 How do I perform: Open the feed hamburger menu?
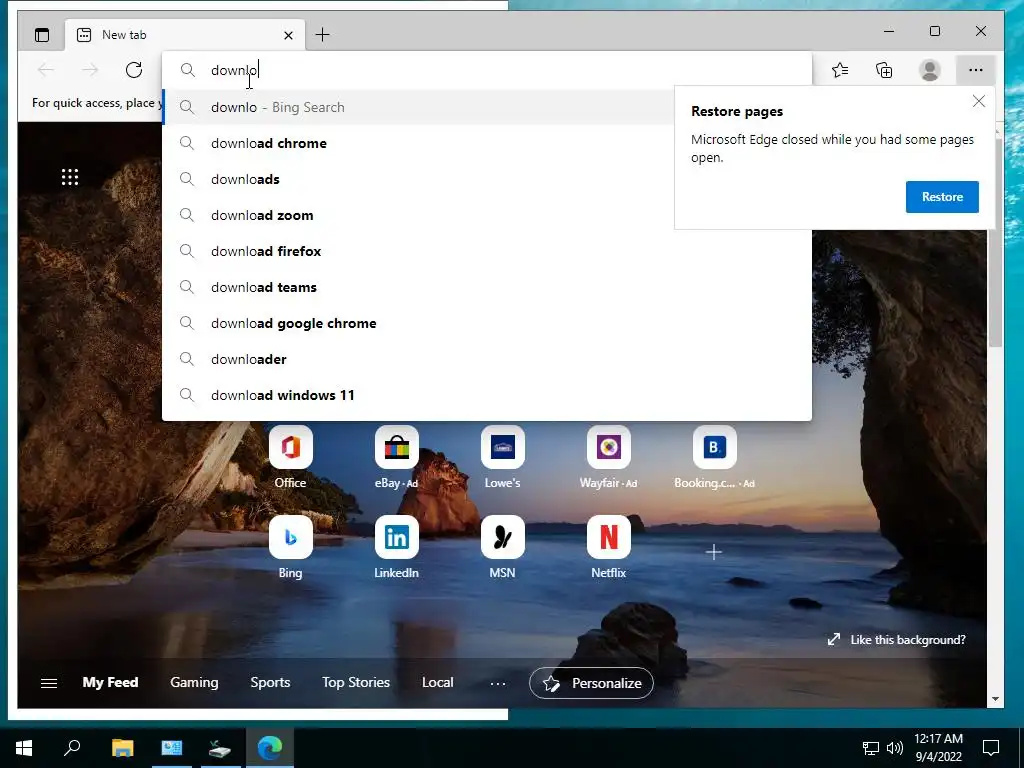49,683
